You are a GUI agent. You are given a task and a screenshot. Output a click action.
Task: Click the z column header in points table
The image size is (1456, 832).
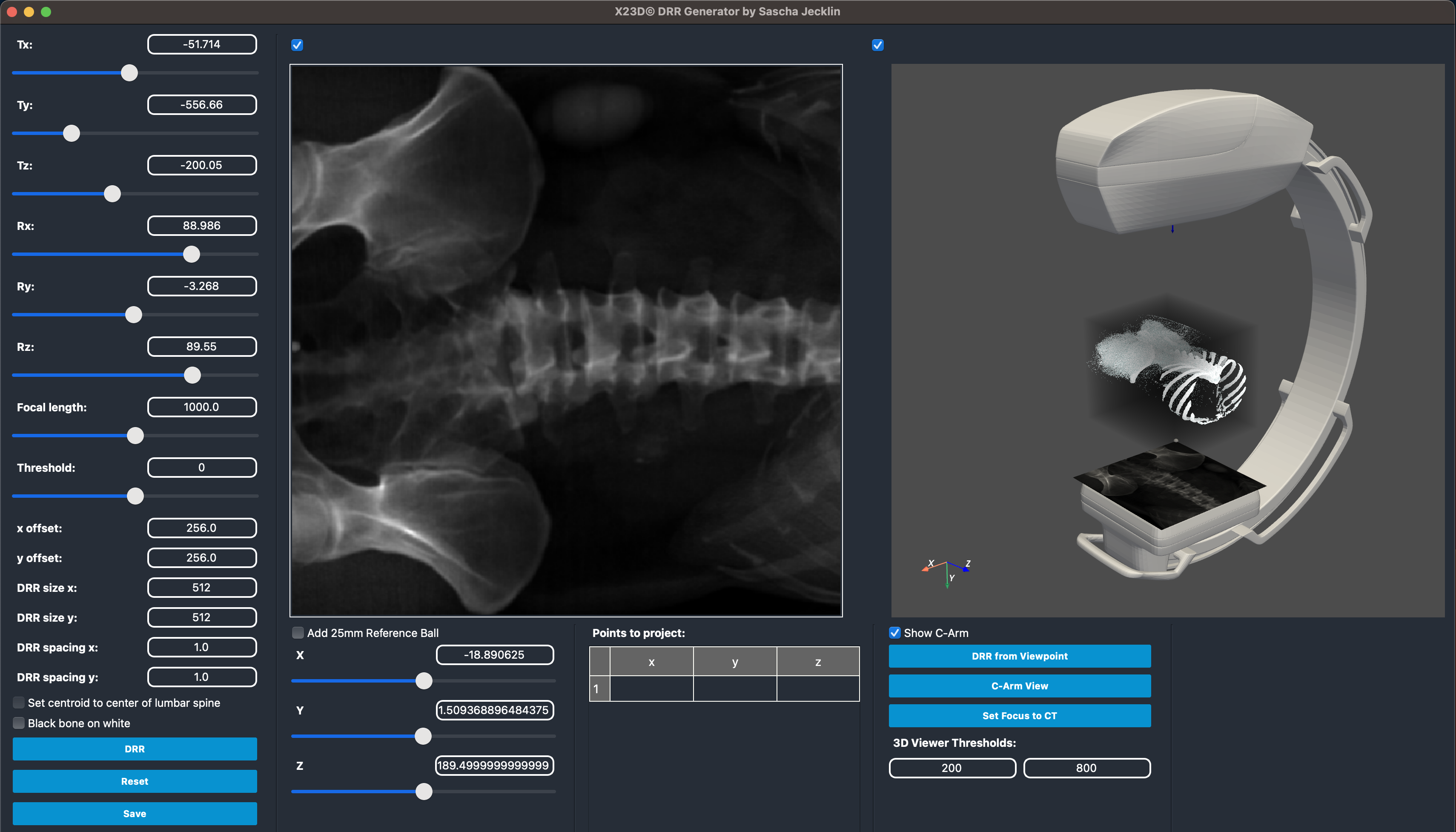click(818, 662)
